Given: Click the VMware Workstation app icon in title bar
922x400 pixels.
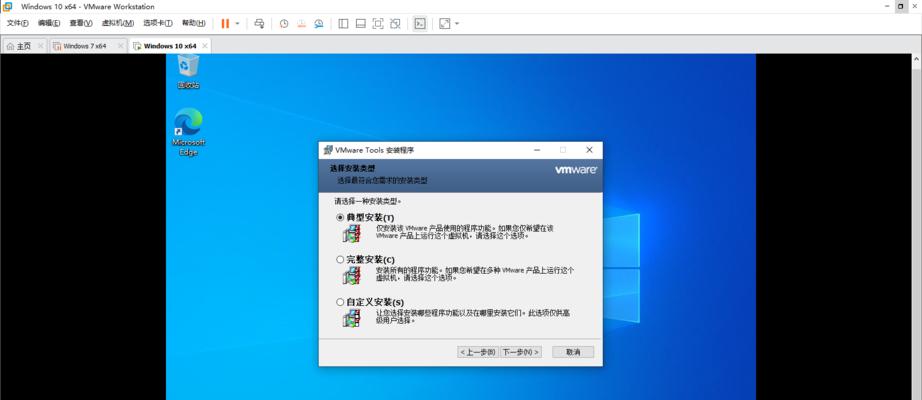Looking at the screenshot, I should click(7, 6).
